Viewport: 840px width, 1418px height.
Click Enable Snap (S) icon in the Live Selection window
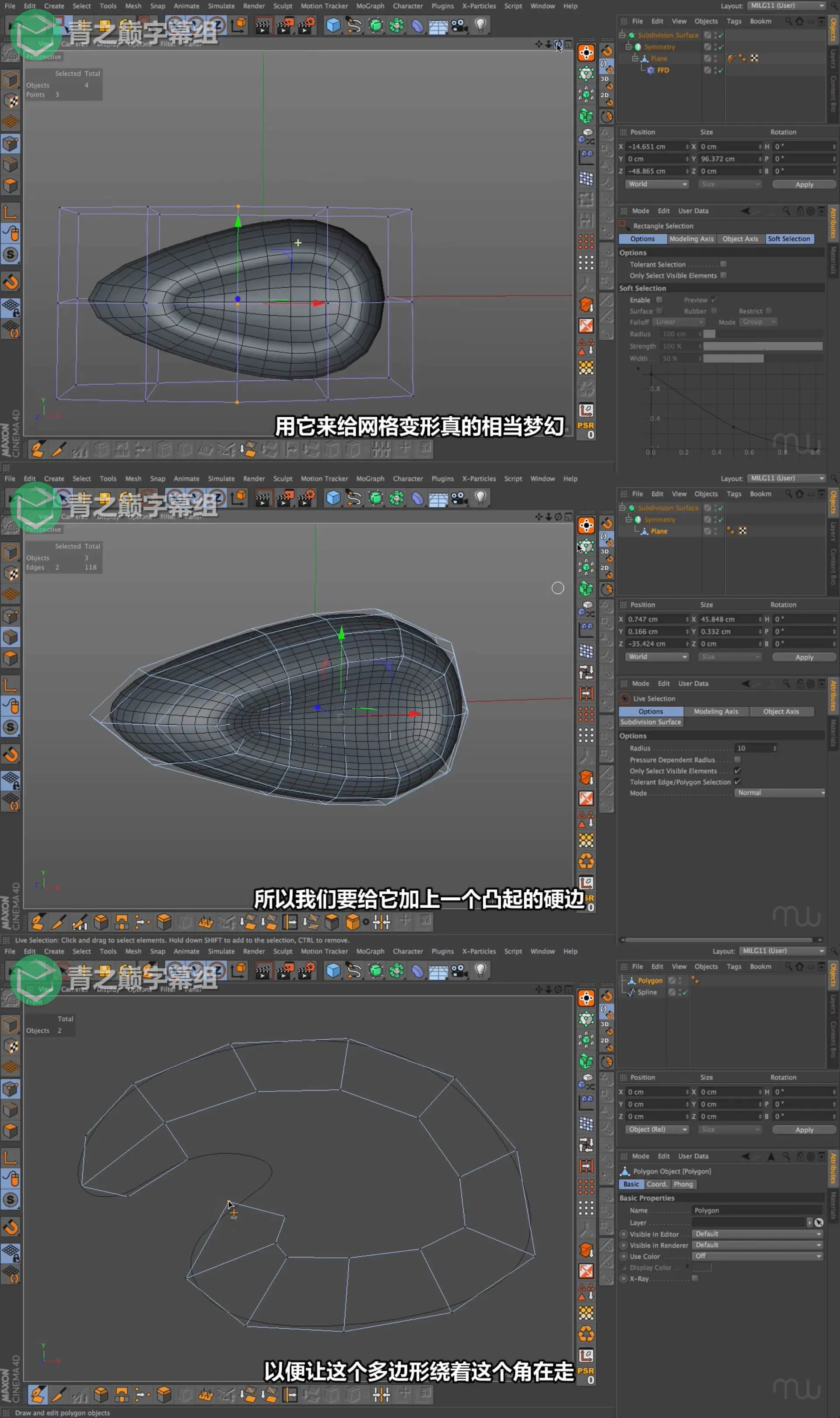(10, 727)
